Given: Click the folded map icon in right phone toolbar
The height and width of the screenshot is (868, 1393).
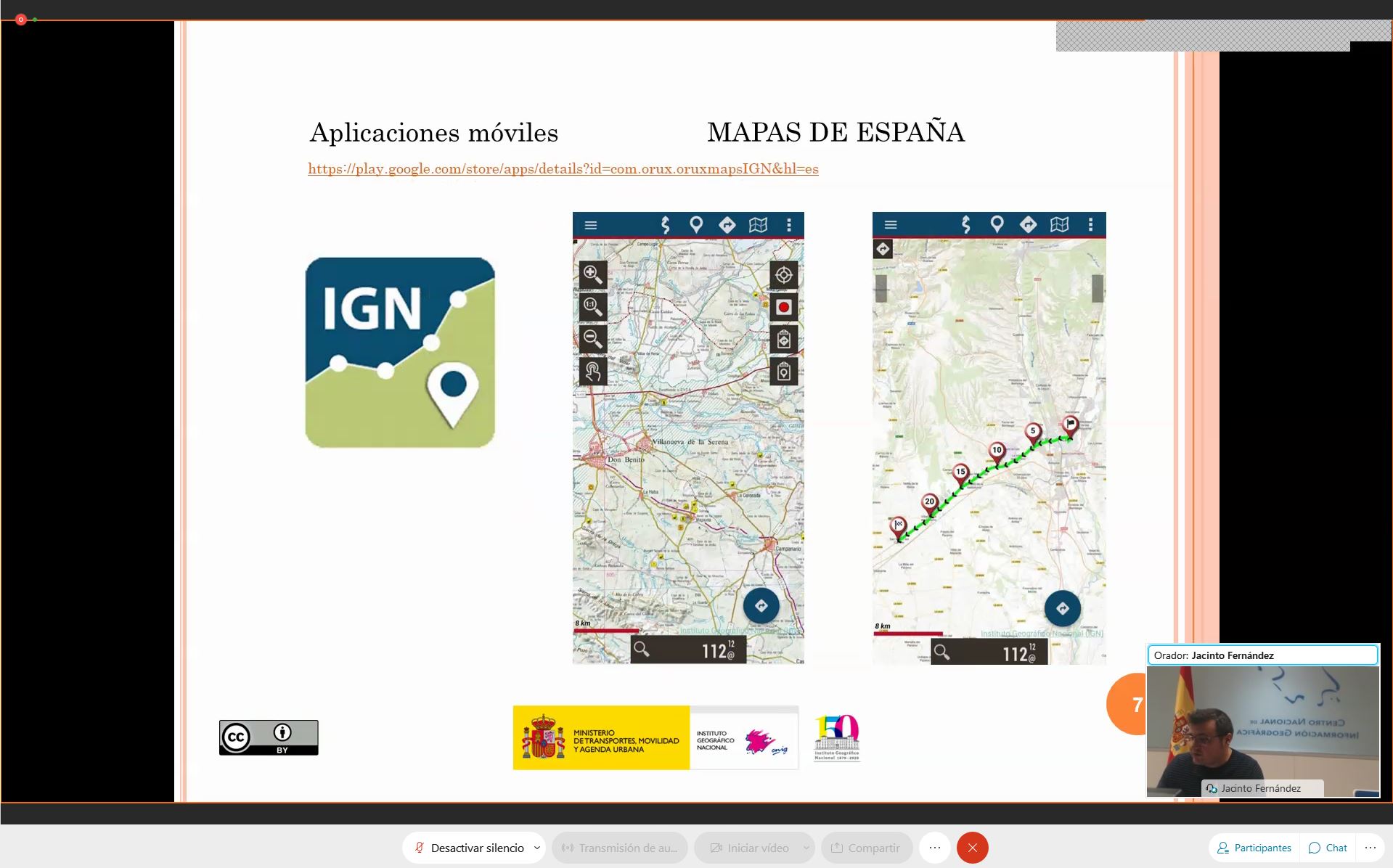Looking at the screenshot, I should pyautogui.click(x=1059, y=225).
